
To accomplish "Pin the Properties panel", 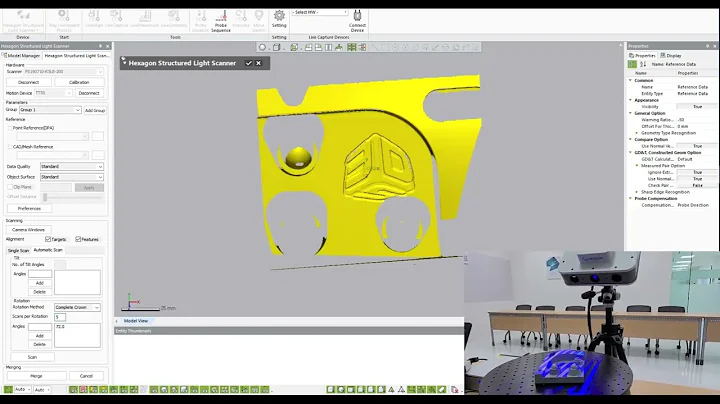I will tap(707, 46).
